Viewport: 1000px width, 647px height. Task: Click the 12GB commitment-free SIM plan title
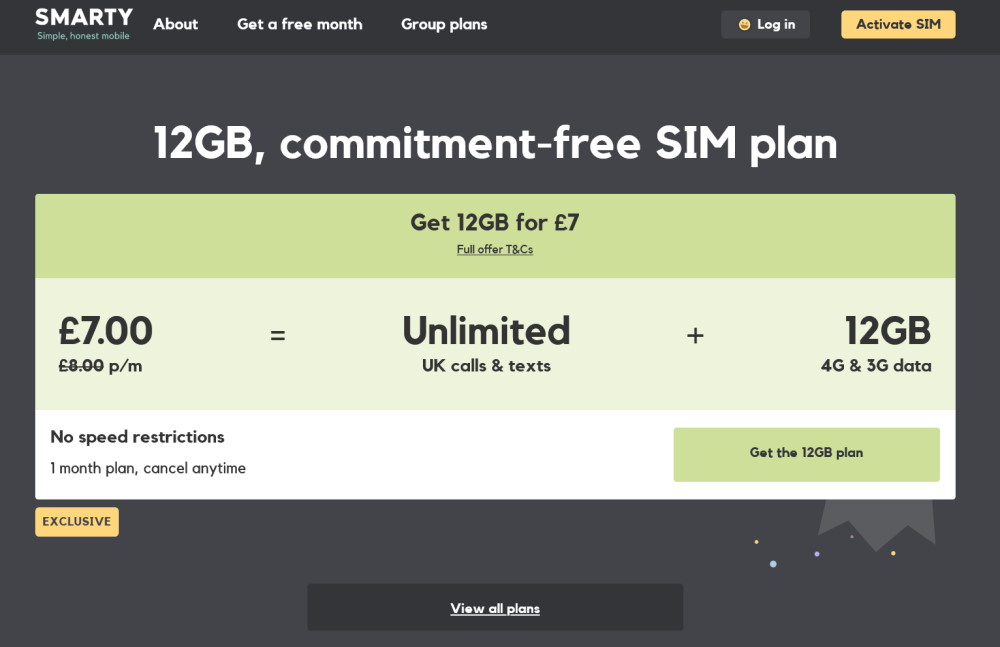495,143
